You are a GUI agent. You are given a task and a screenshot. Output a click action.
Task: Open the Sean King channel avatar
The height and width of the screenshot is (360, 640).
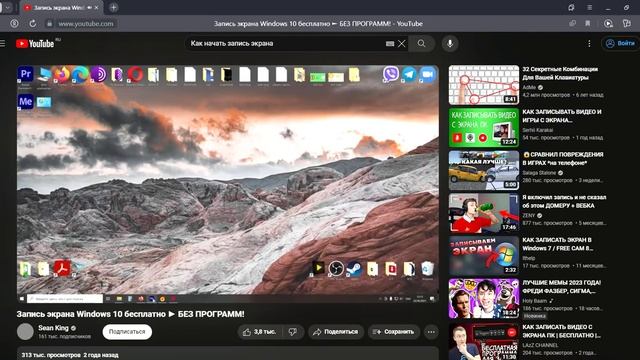click(x=25, y=331)
